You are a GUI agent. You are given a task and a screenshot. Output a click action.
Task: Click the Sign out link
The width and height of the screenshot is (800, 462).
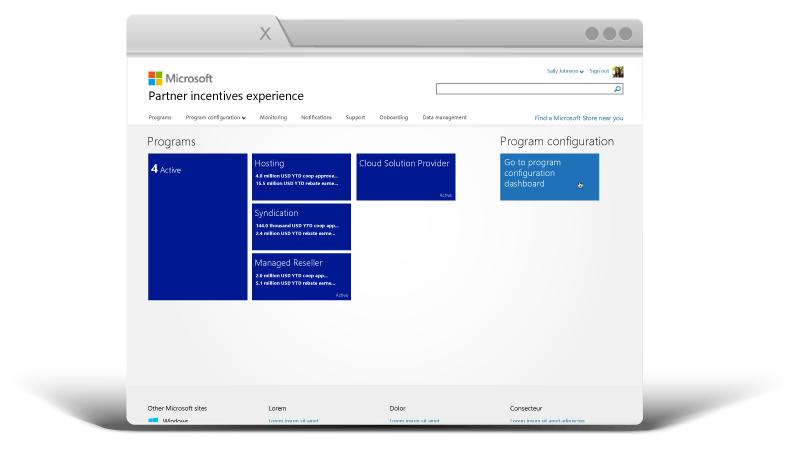[599, 71]
